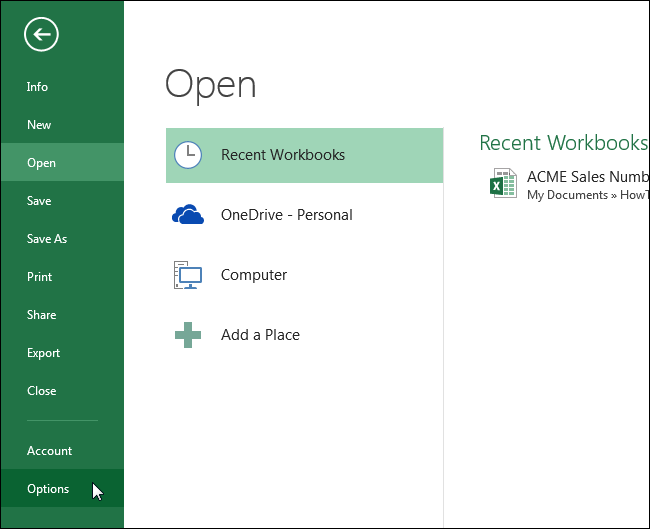Click the green plus Add a Place icon
Image resolution: width=650 pixels, height=529 pixels.
[188, 335]
